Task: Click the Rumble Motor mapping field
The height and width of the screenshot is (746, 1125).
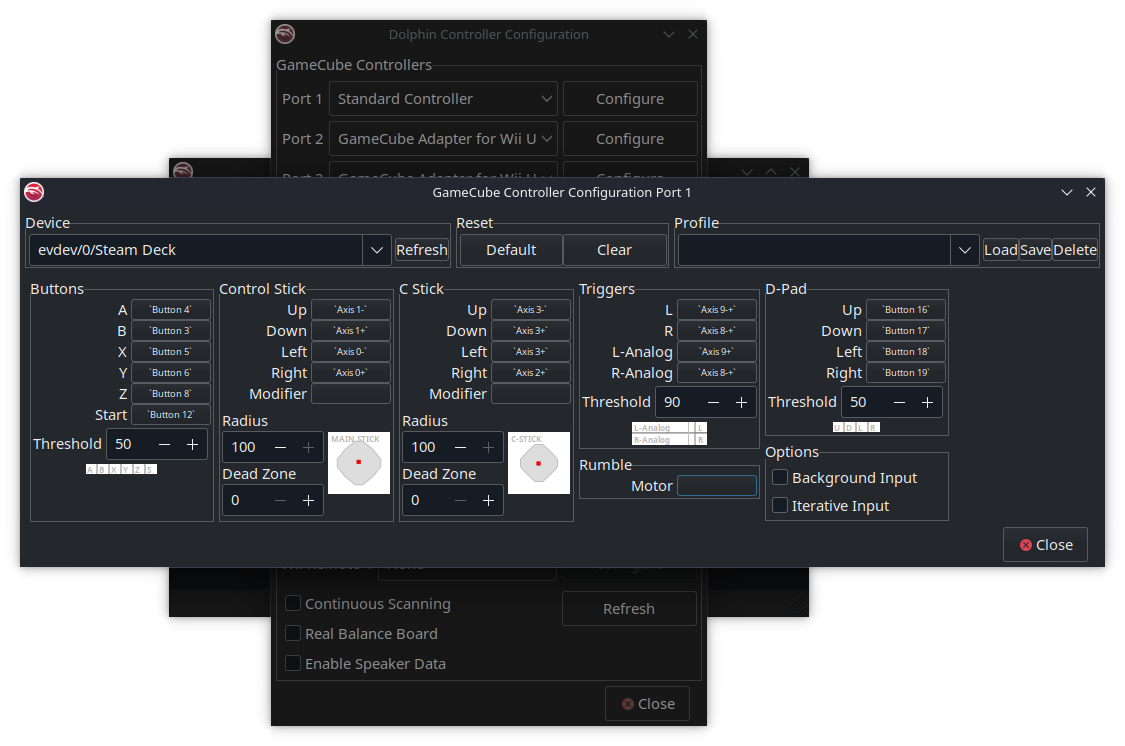Action: click(x=717, y=486)
